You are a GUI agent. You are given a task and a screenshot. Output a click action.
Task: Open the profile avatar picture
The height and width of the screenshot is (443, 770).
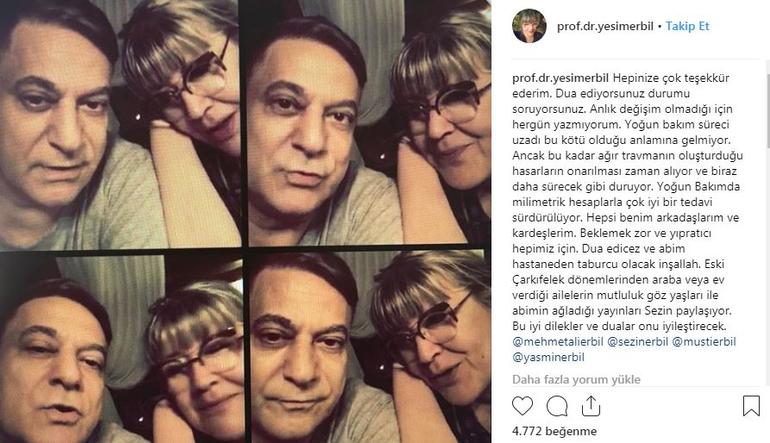[529, 26]
